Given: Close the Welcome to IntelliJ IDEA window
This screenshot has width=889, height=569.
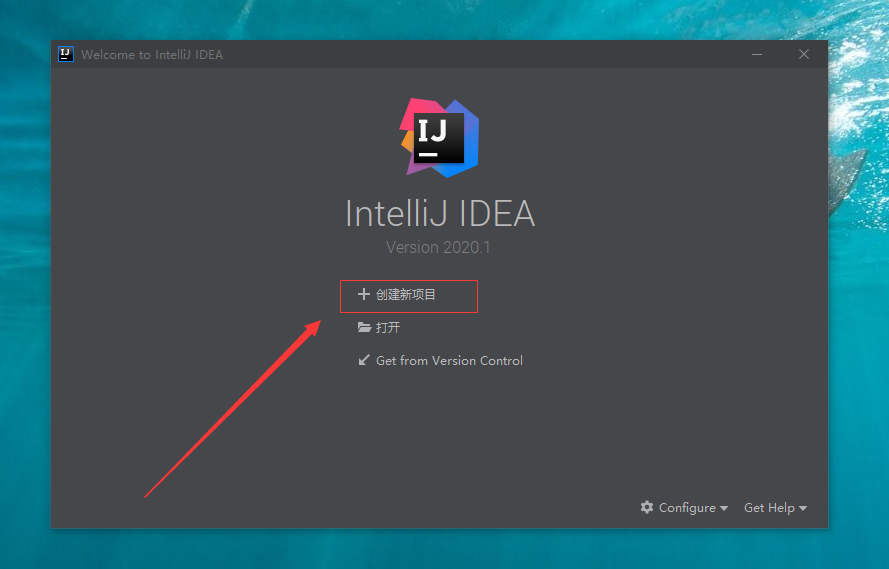Looking at the screenshot, I should (804, 54).
